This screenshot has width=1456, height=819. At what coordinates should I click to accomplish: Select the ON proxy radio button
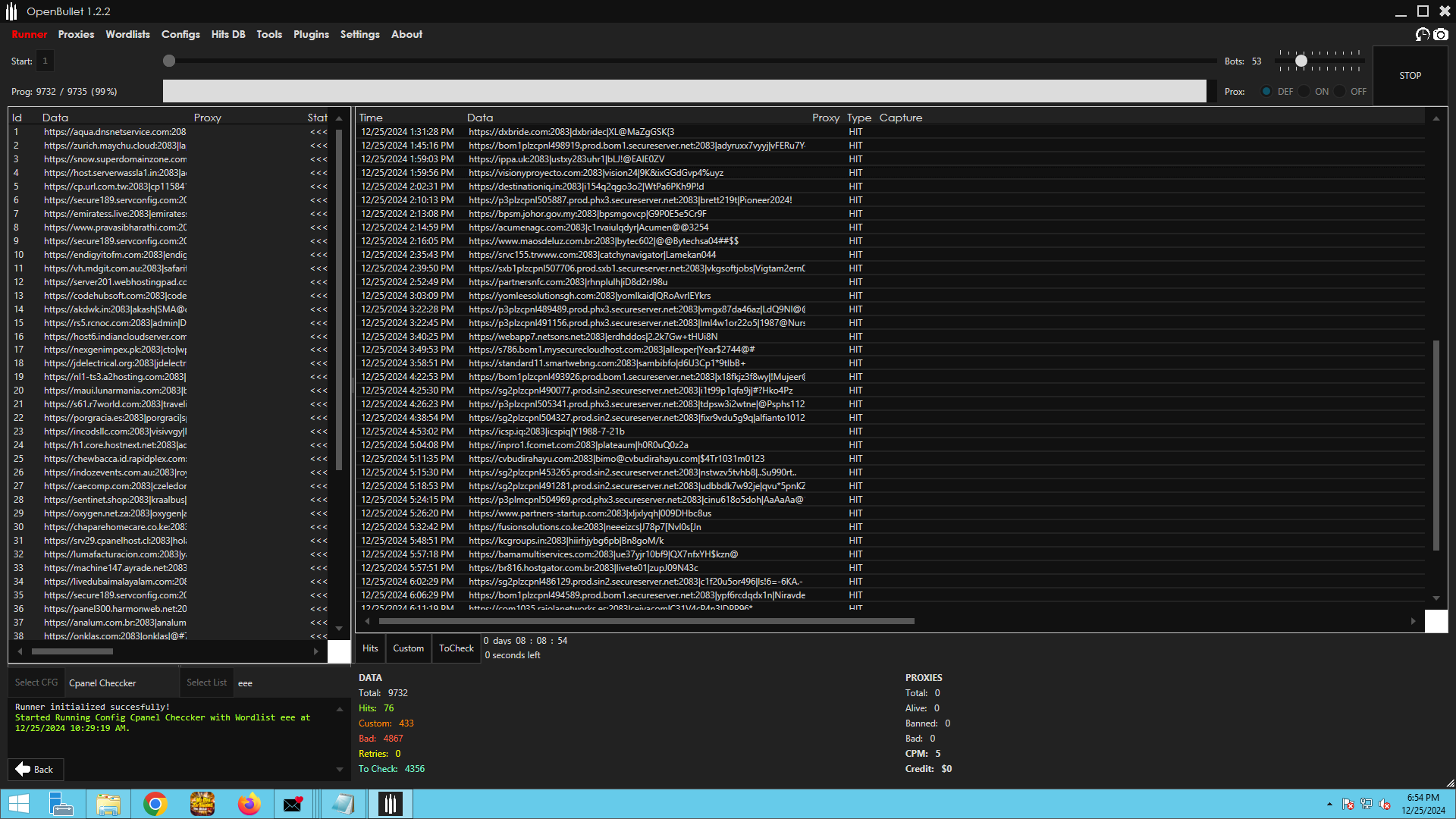pos(1304,91)
